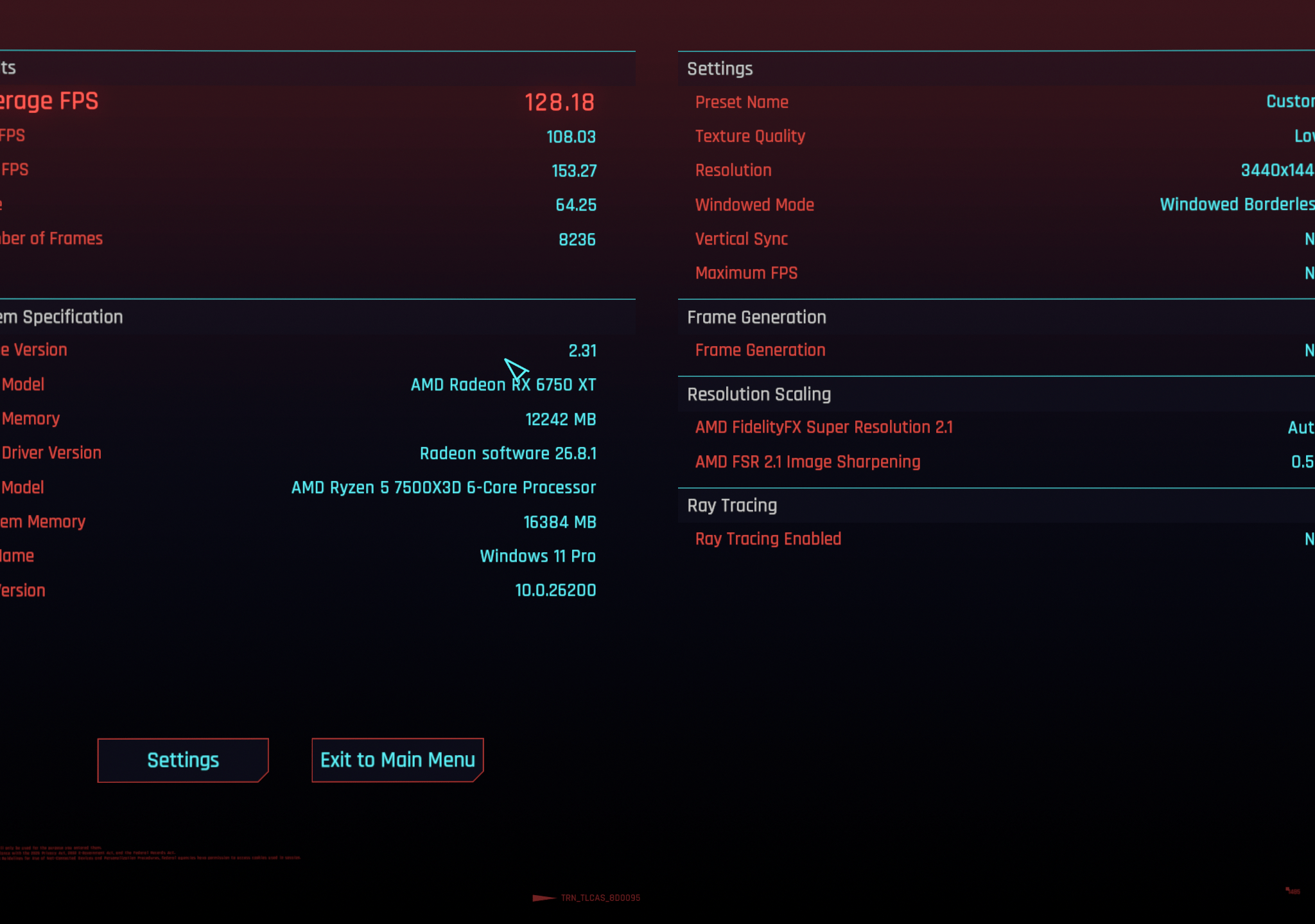
Task: Select the 64.25 result value
Action: coord(576,205)
